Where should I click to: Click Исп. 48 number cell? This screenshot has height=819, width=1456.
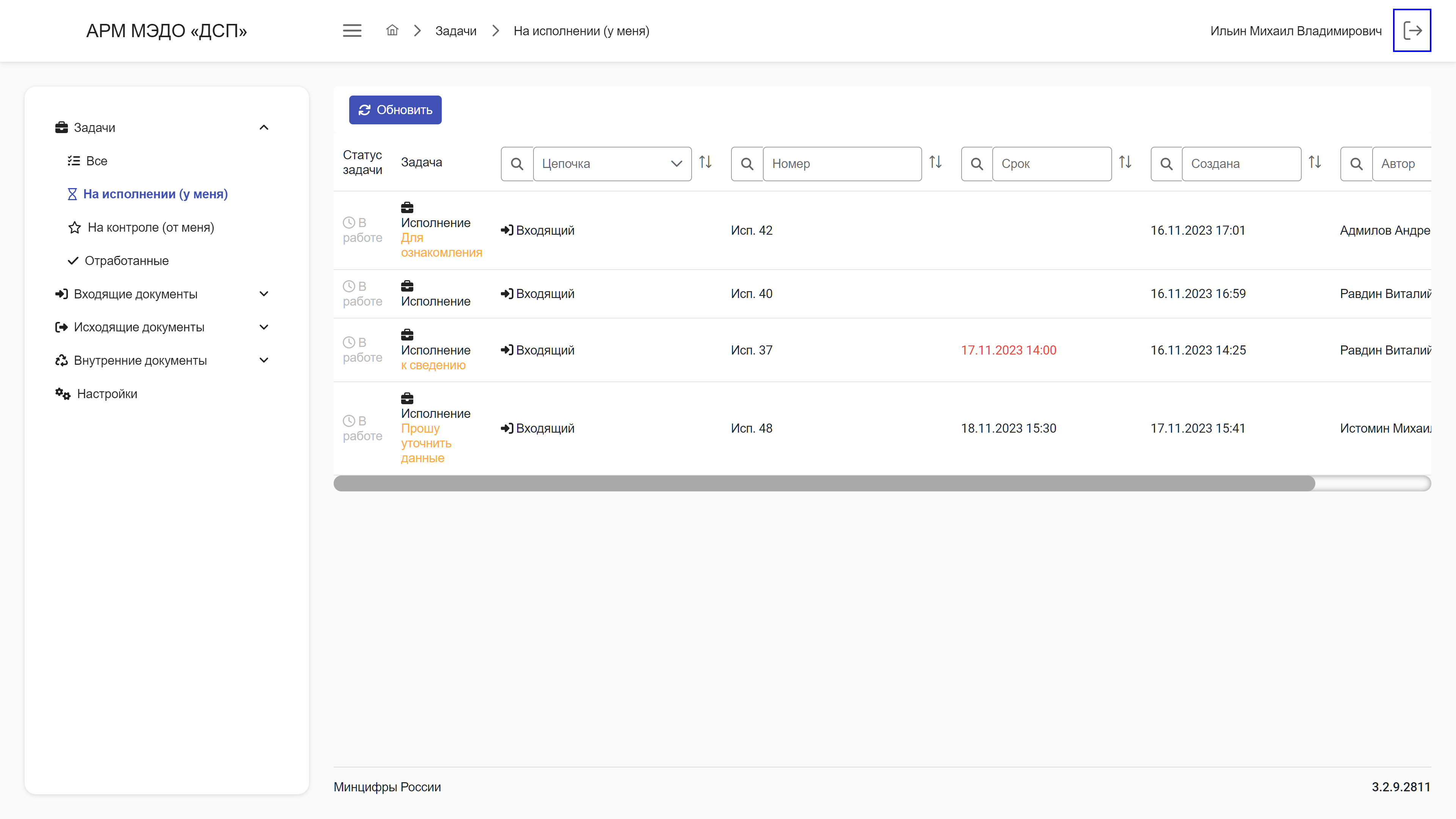(751, 428)
